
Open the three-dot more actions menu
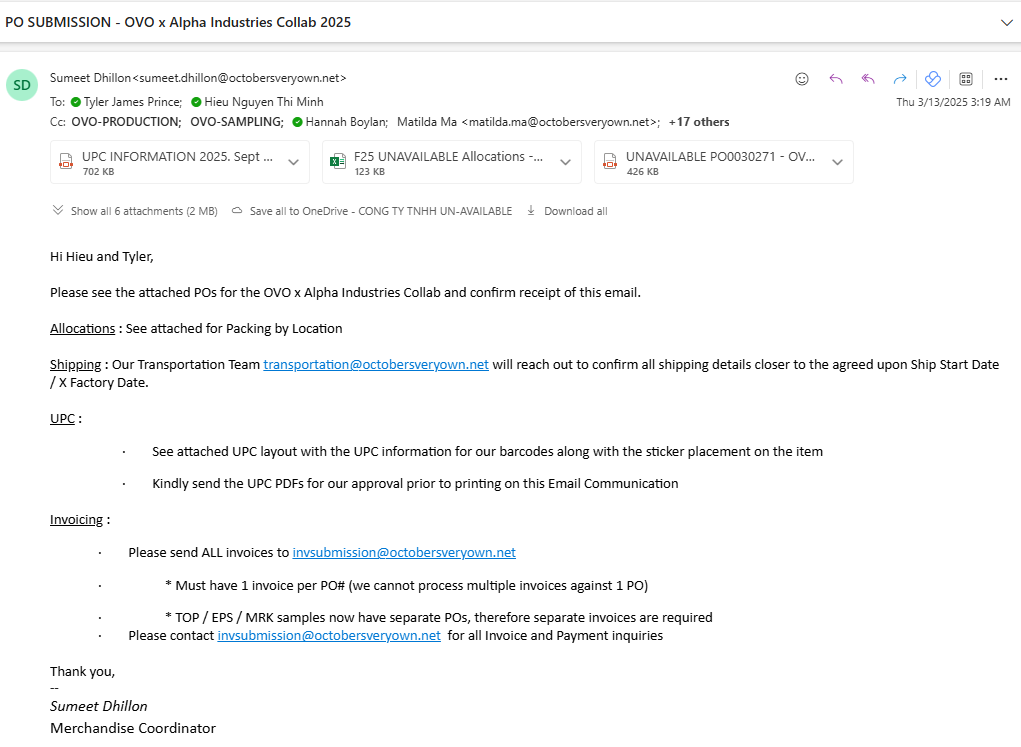coord(1001,79)
